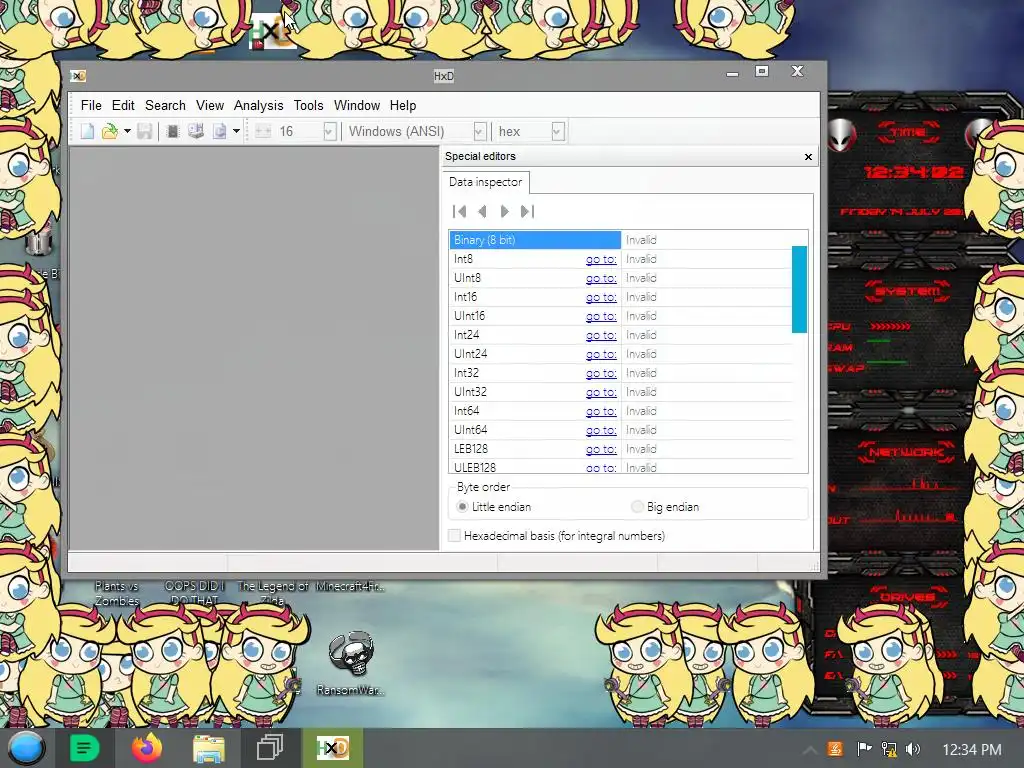Open the Search menu
The width and height of the screenshot is (1024, 768).
click(165, 105)
